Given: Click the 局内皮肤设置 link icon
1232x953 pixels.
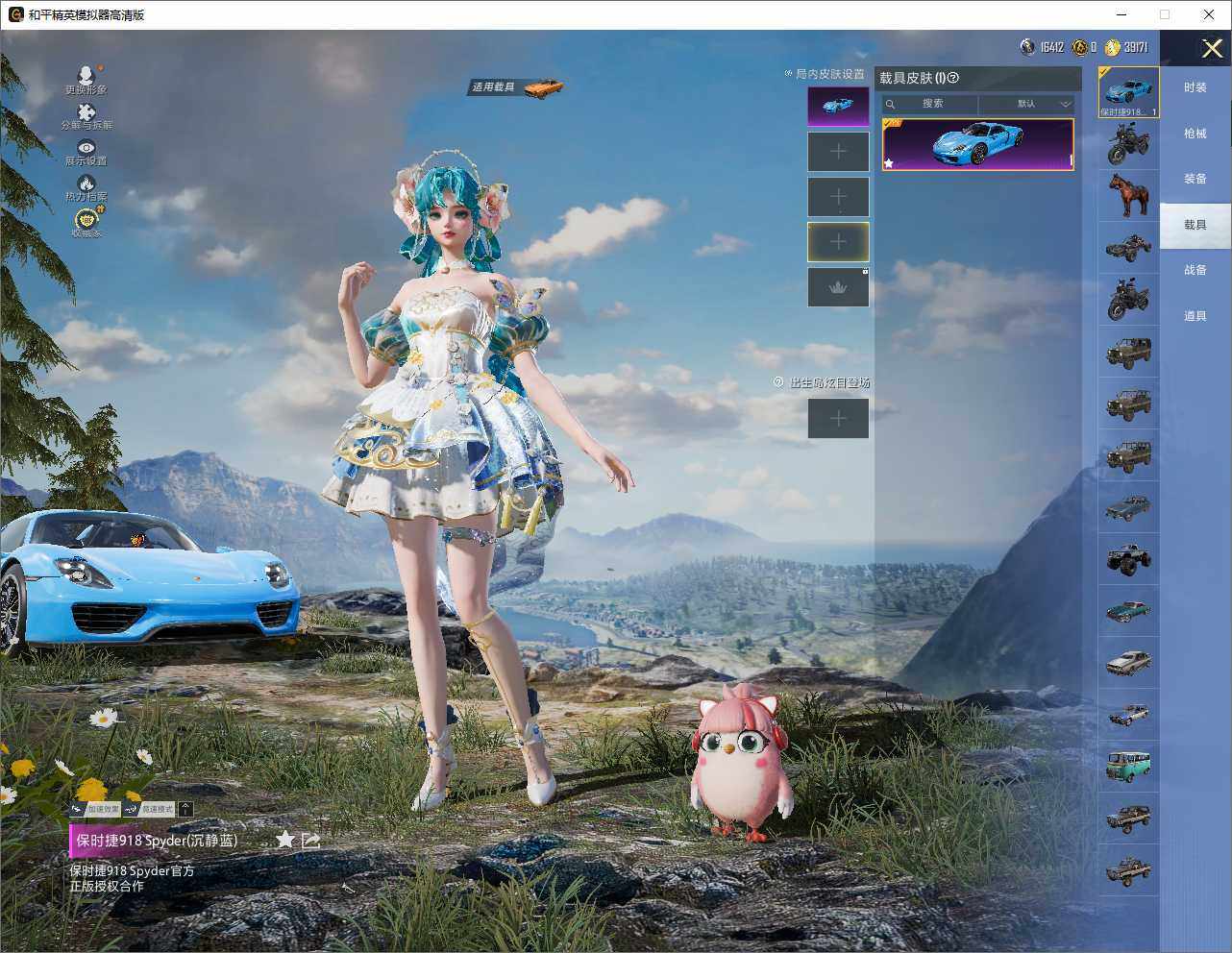Looking at the screenshot, I should [789, 73].
